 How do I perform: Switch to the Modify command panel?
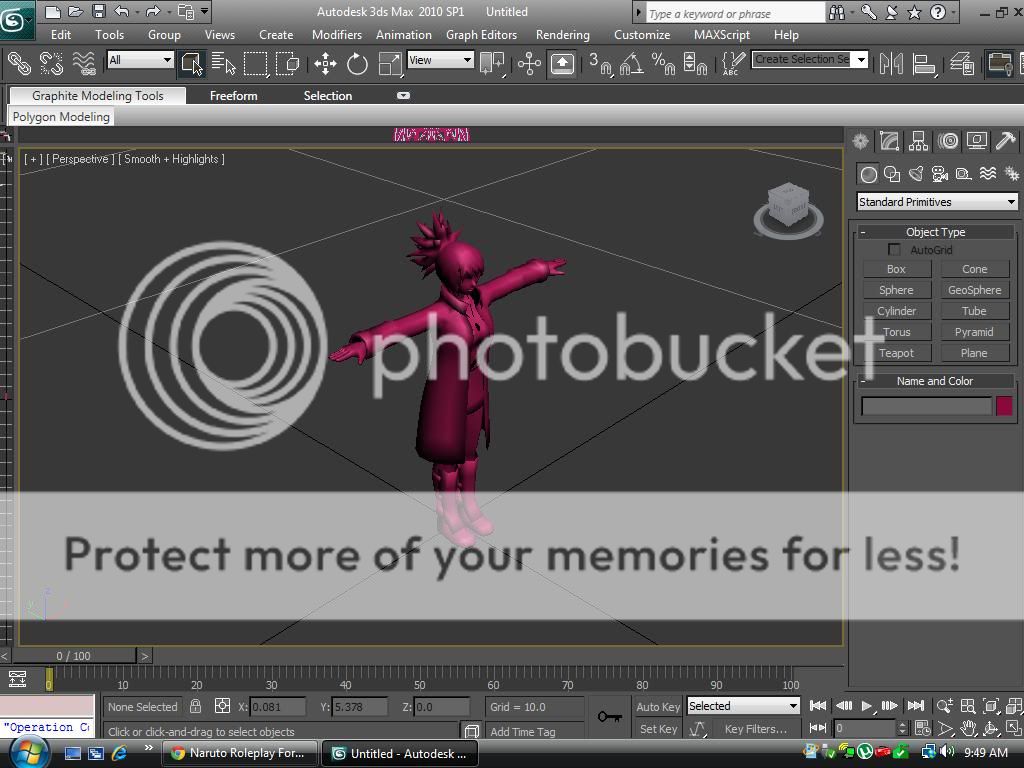[x=889, y=140]
